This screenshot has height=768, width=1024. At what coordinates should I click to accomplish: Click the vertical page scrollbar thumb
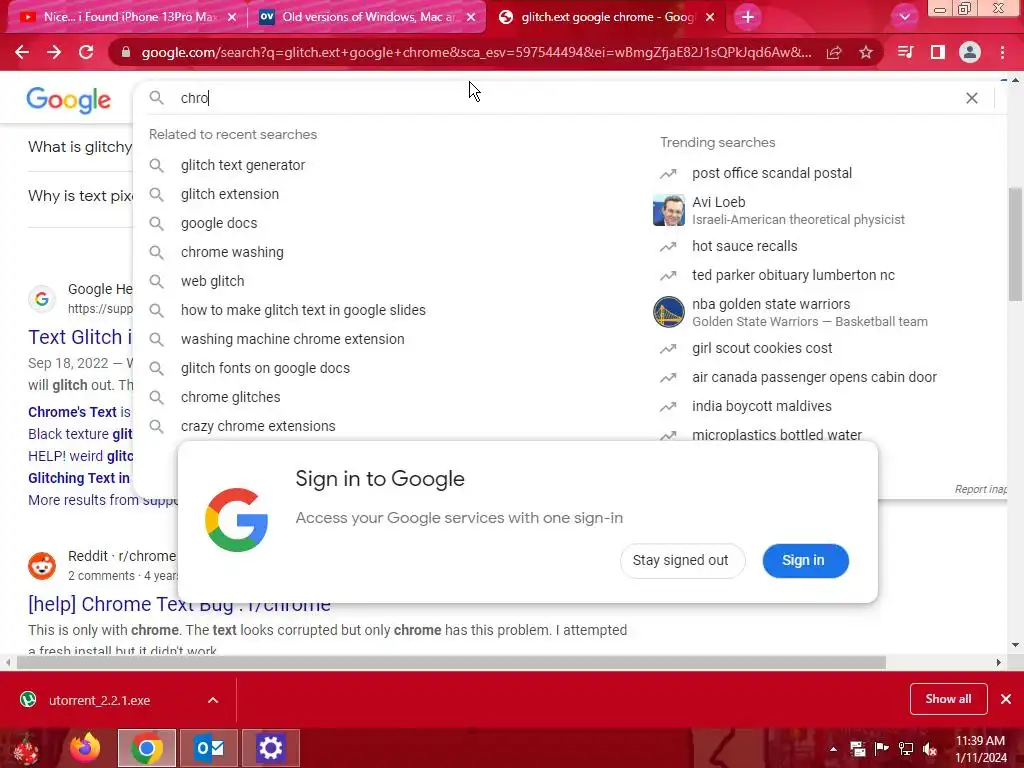click(x=1016, y=245)
